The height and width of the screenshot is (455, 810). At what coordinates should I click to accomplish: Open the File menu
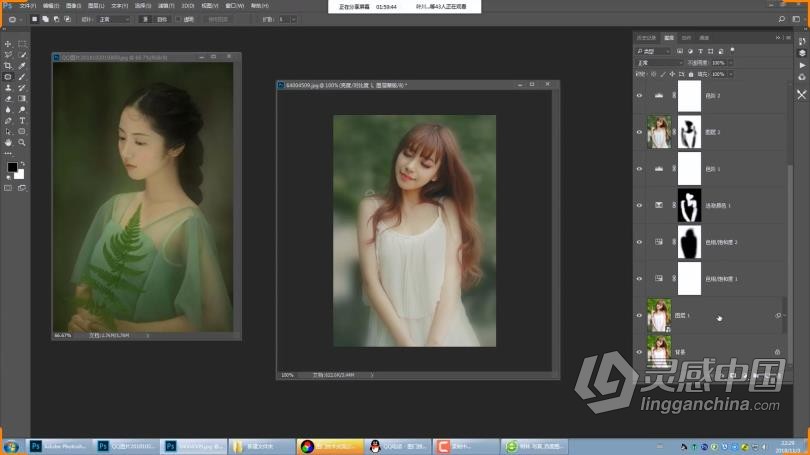27,6
